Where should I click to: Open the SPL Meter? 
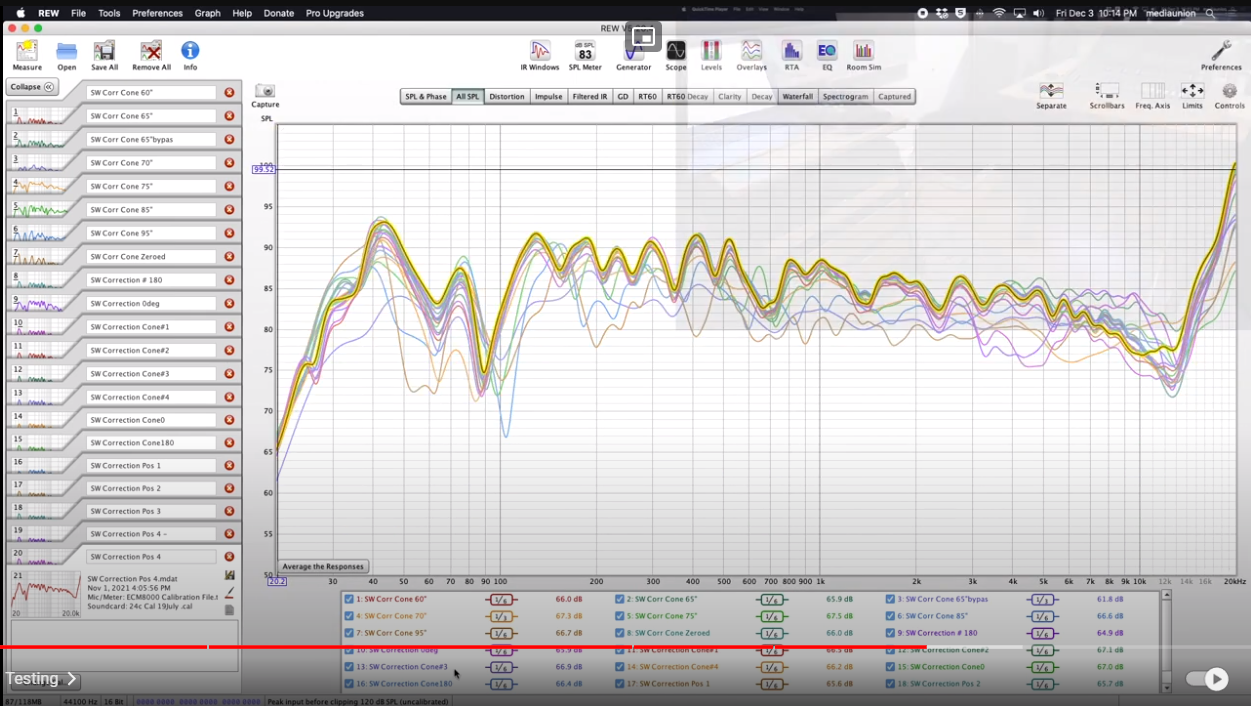pos(585,52)
